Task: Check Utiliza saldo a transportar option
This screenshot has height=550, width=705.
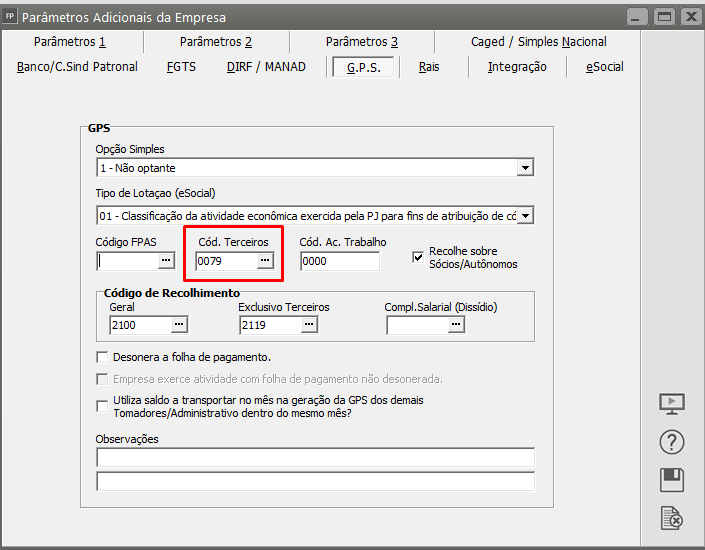Action: point(102,405)
